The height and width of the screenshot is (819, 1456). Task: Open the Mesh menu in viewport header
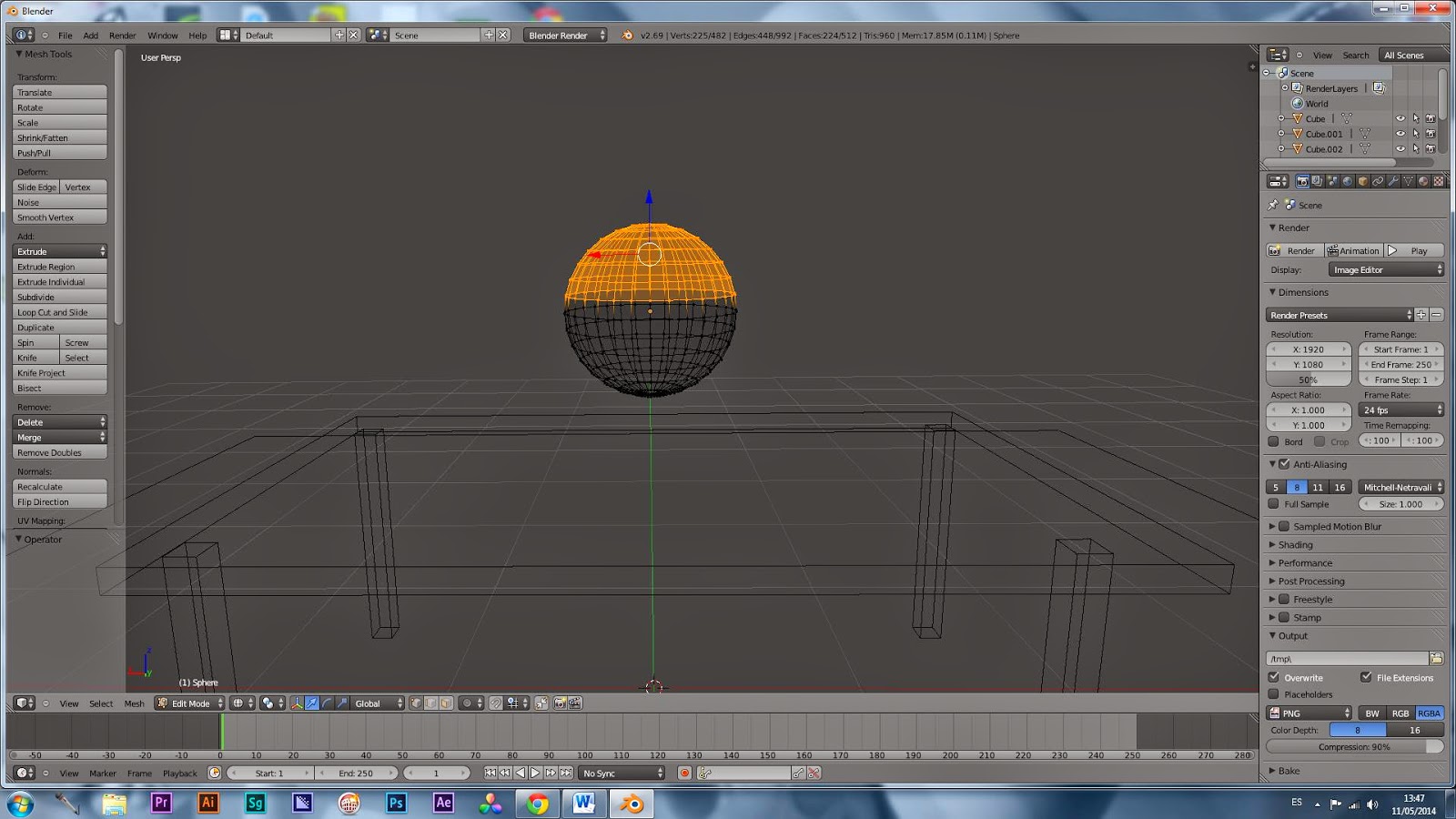134,703
